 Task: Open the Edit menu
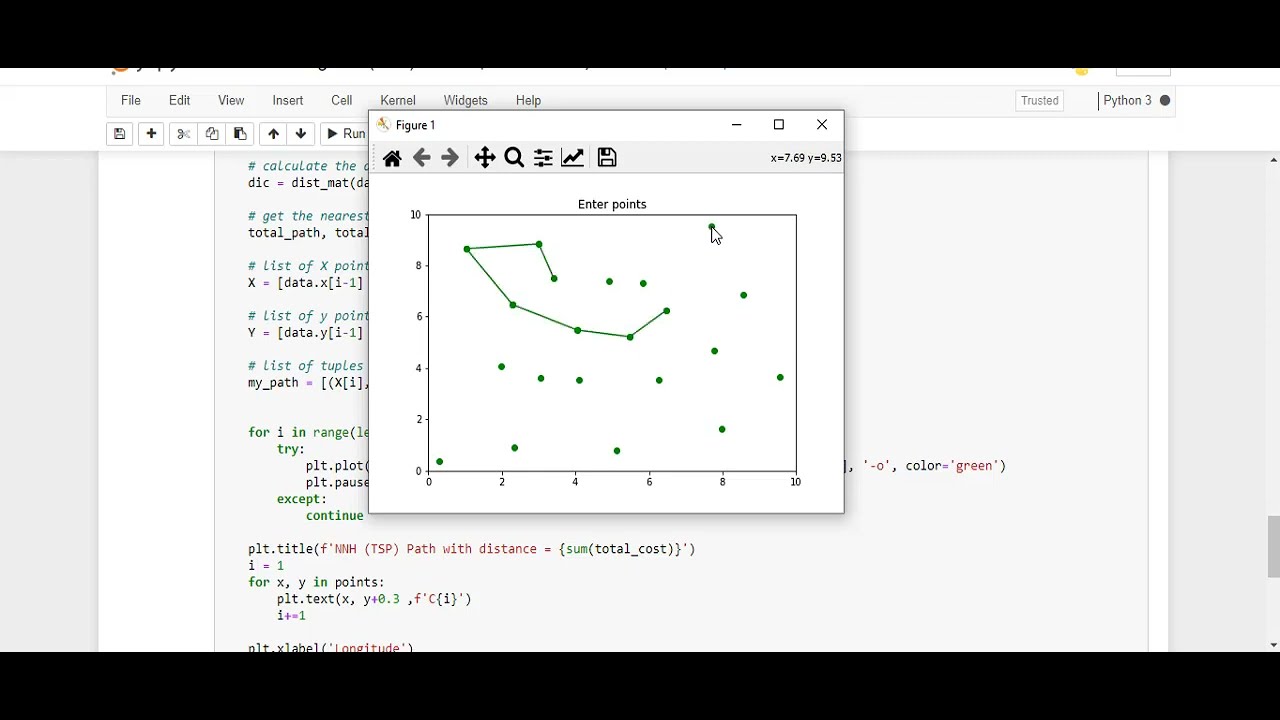180,100
